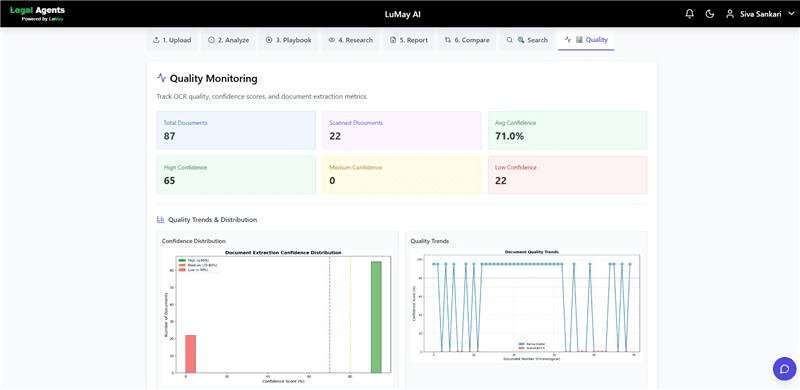Click the "65" high confidence value
This screenshot has width=800, height=390.
click(169, 180)
